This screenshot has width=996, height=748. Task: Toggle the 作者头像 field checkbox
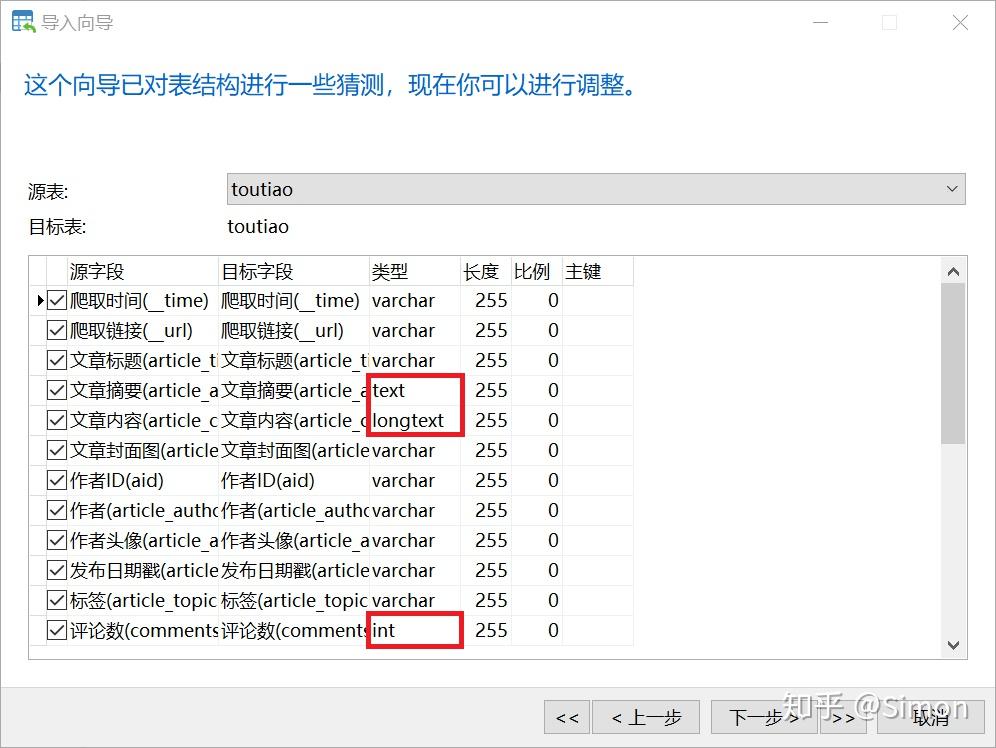(57, 540)
